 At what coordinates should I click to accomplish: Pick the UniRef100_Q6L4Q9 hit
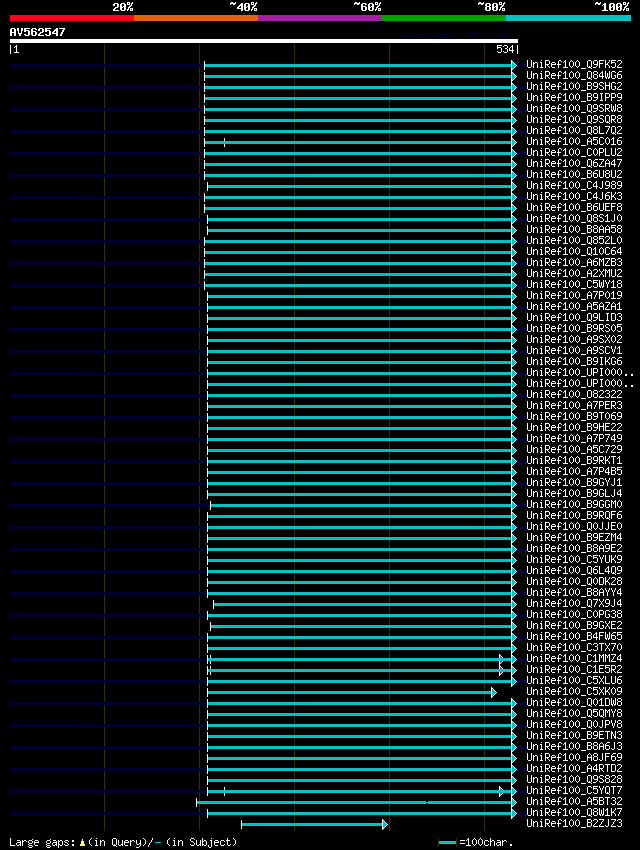(x=574, y=570)
